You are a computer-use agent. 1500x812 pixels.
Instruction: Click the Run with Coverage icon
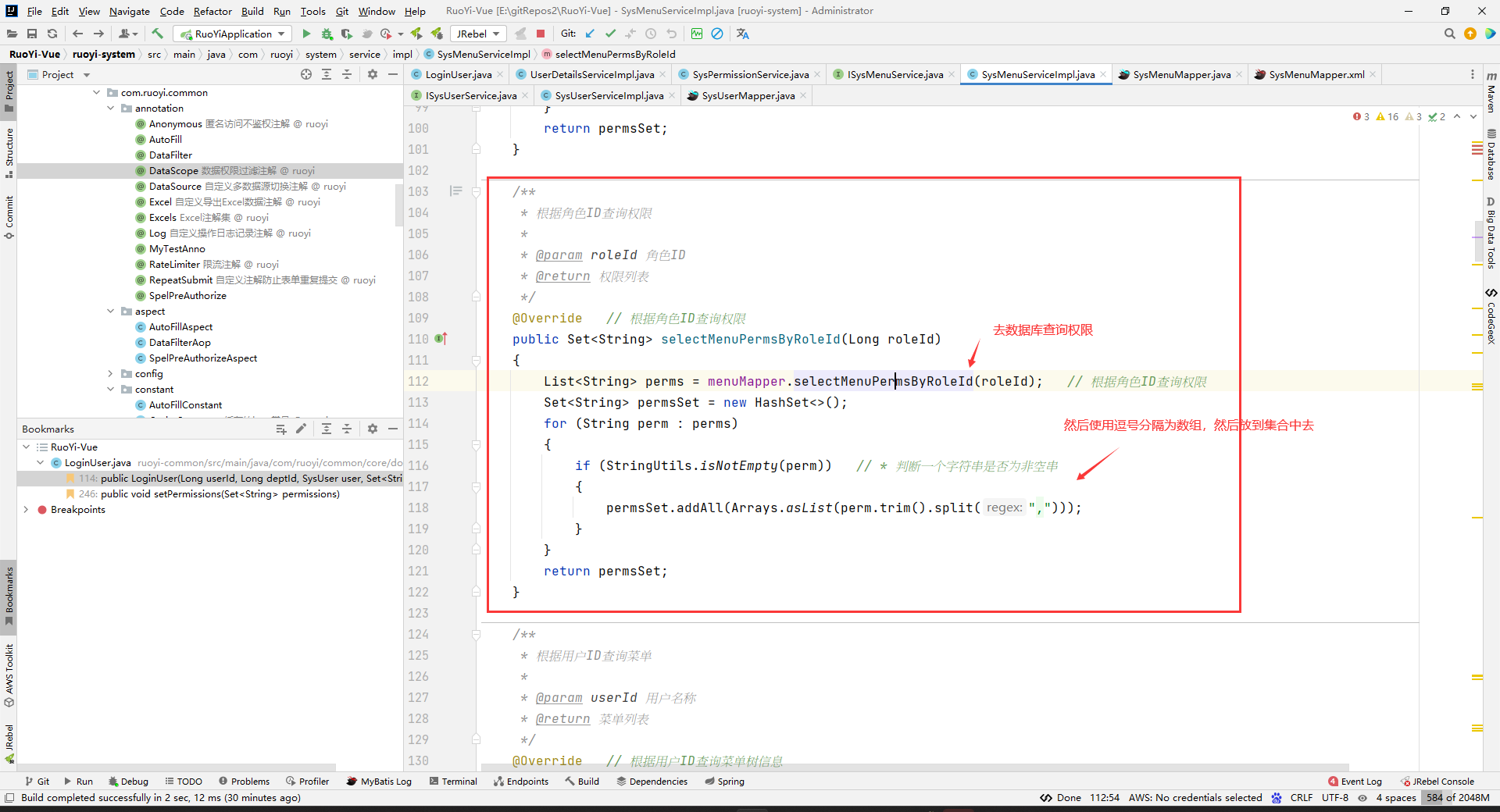347,34
